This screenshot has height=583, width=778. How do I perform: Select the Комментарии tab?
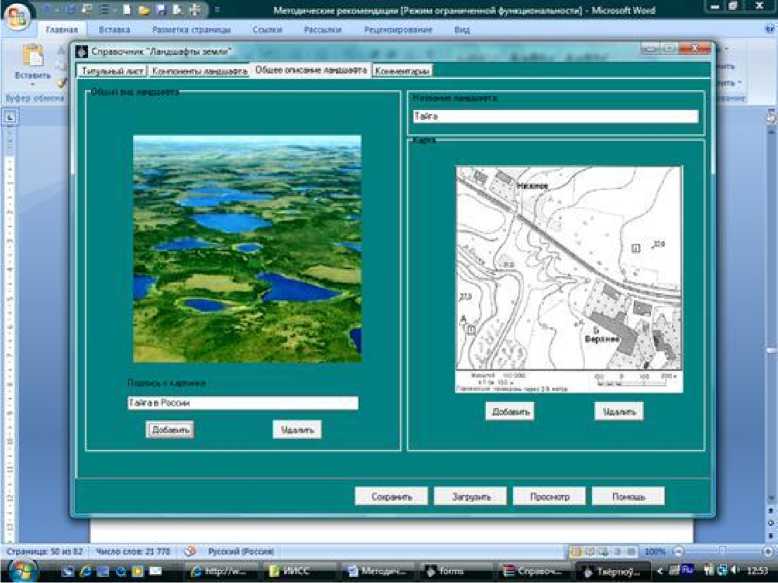(402, 71)
